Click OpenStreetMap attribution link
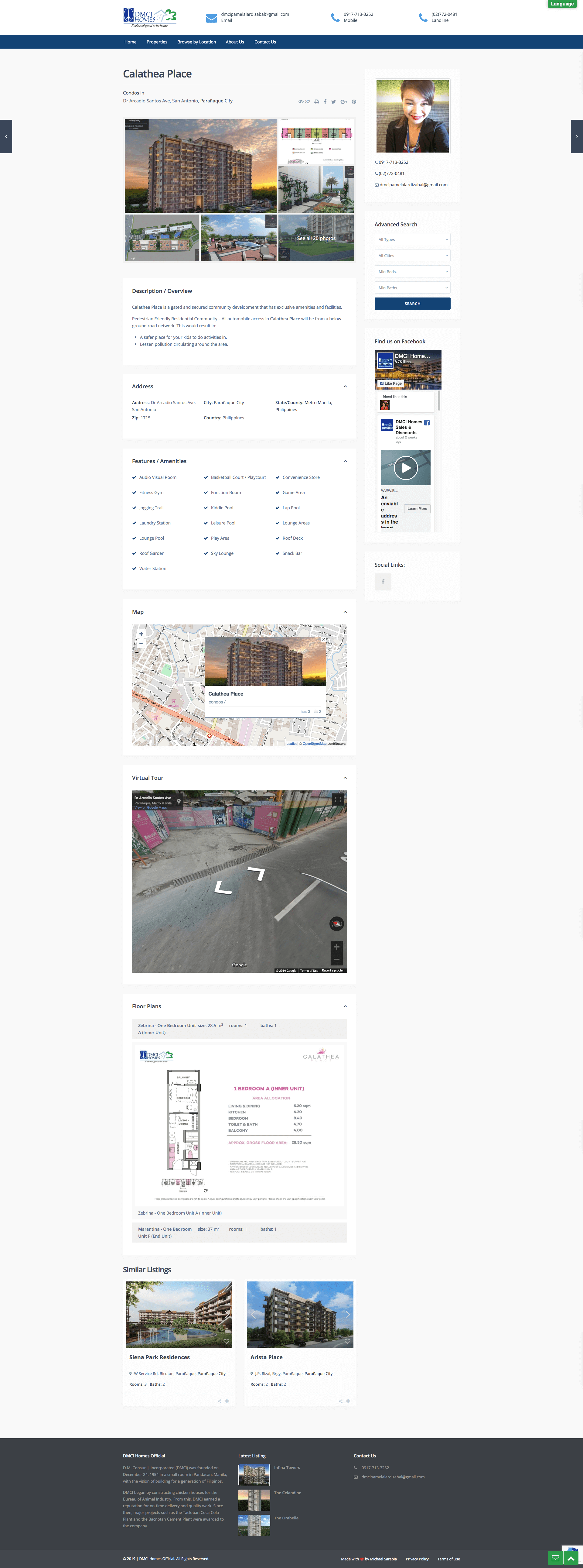Screen dimensions: 583x1568 click(x=314, y=743)
